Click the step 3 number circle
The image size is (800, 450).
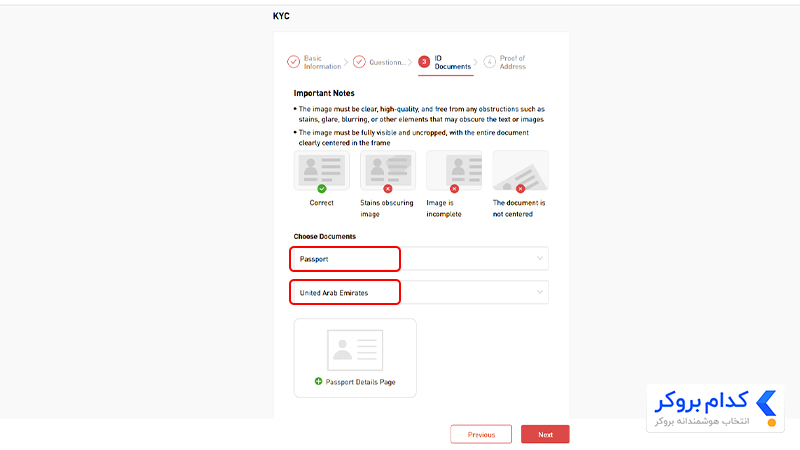(x=424, y=62)
